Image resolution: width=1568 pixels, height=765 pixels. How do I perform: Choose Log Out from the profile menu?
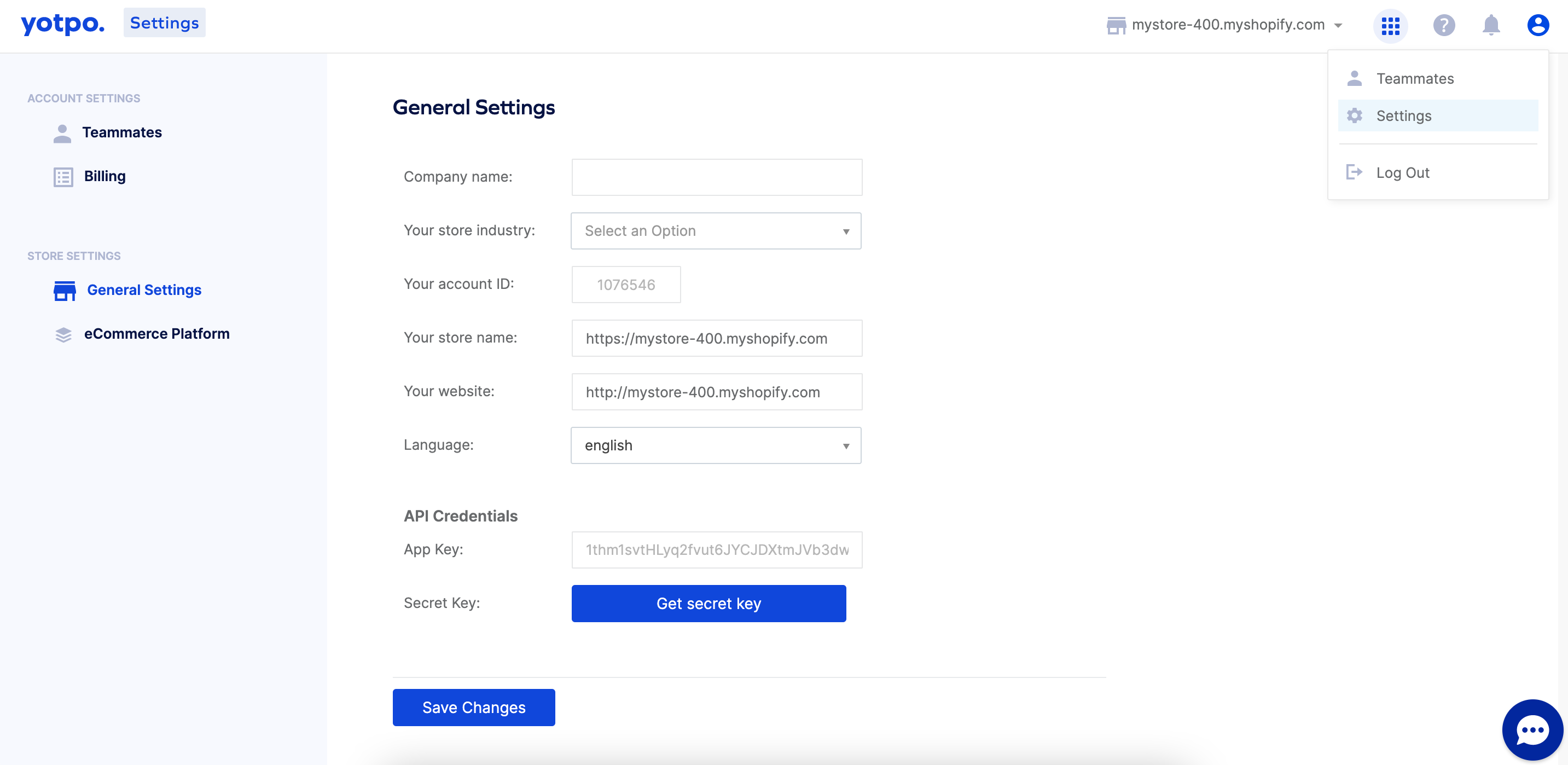pyautogui.click(x=1438, y=172)
